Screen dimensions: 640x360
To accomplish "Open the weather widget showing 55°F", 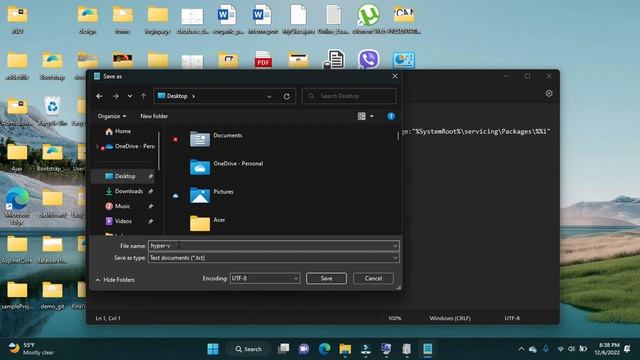I will (31, 349).
